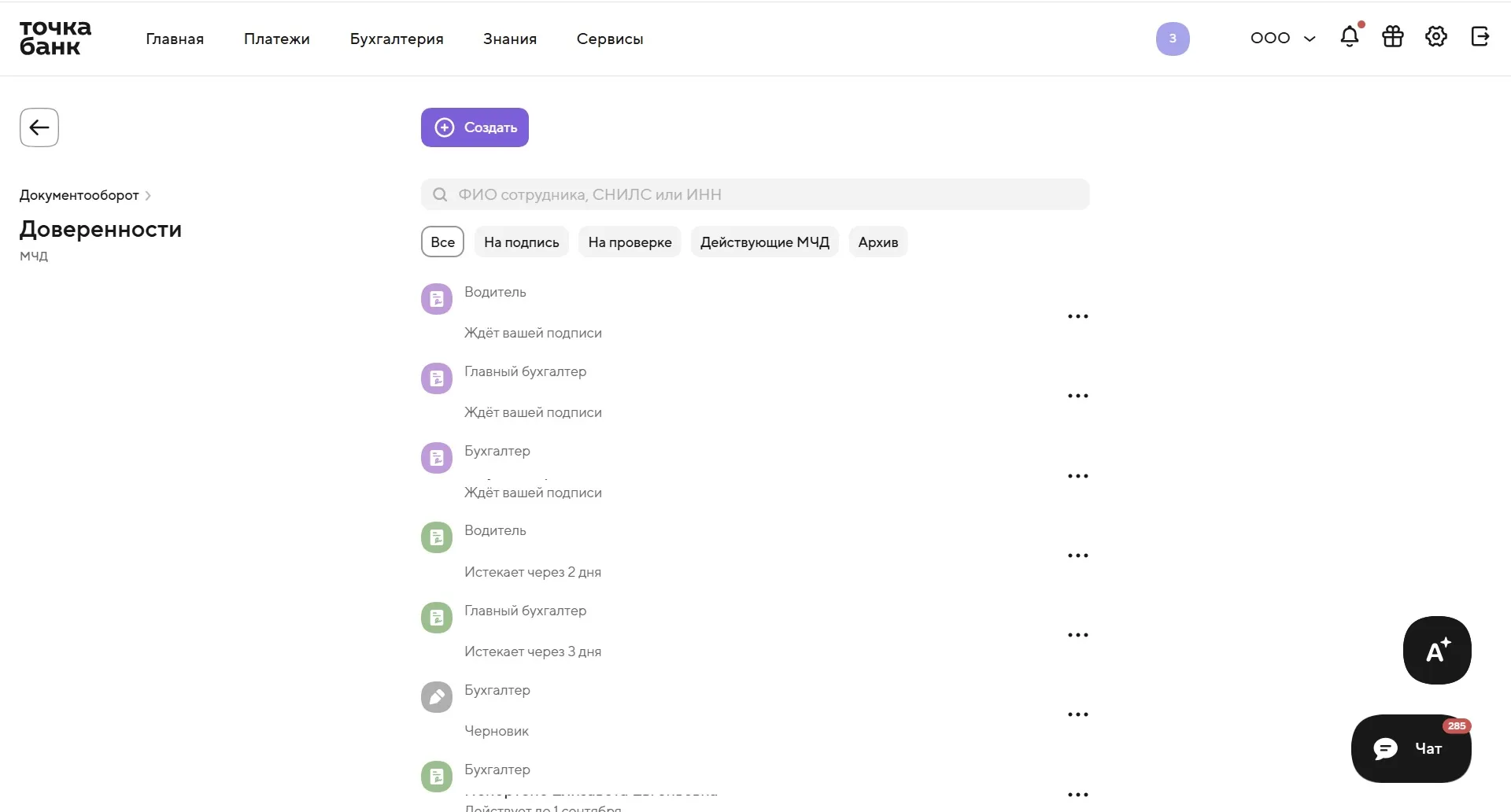The width and height of the screenshot is (1511, 812).
Task: Click purple Главный бухгалтер document icon
Action: click(437, 378)
